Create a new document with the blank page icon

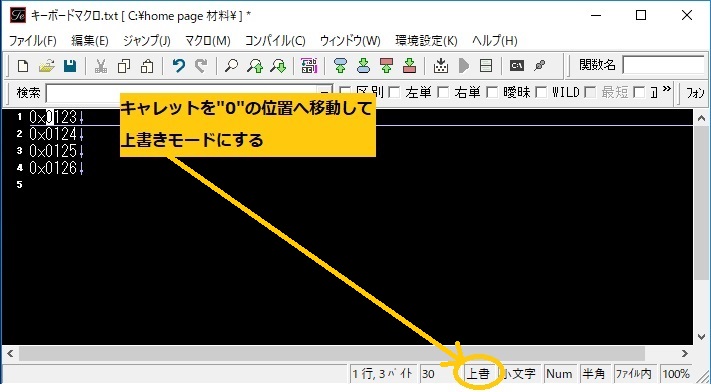coord(23,66)
